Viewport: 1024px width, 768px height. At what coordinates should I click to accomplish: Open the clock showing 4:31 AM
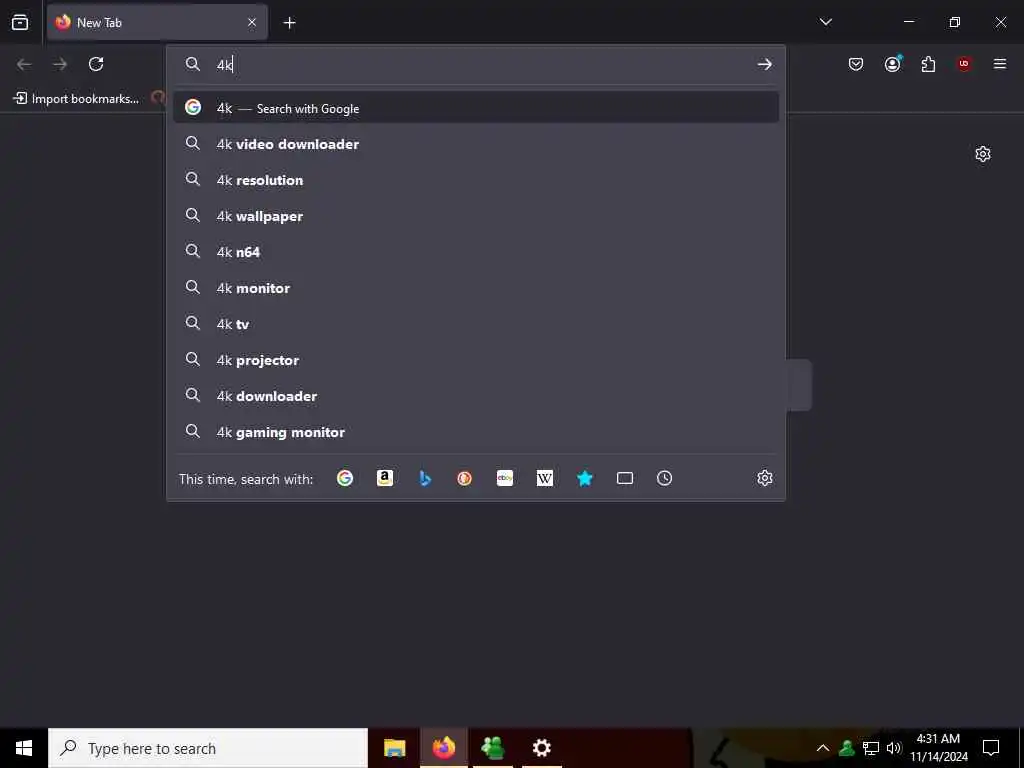[938, 748]
